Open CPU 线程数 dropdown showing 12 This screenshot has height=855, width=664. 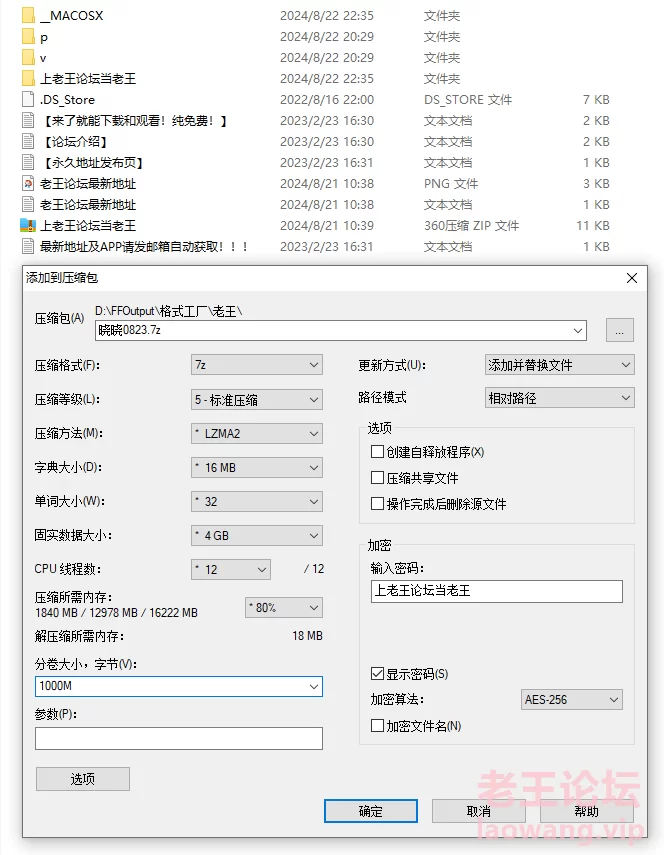click(231, 569)
